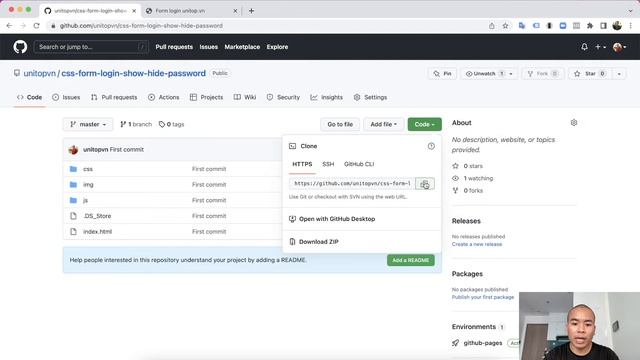The height and width of the screenshot is (360, 640).
Task: Open the notifications bell
Action: 584,47
